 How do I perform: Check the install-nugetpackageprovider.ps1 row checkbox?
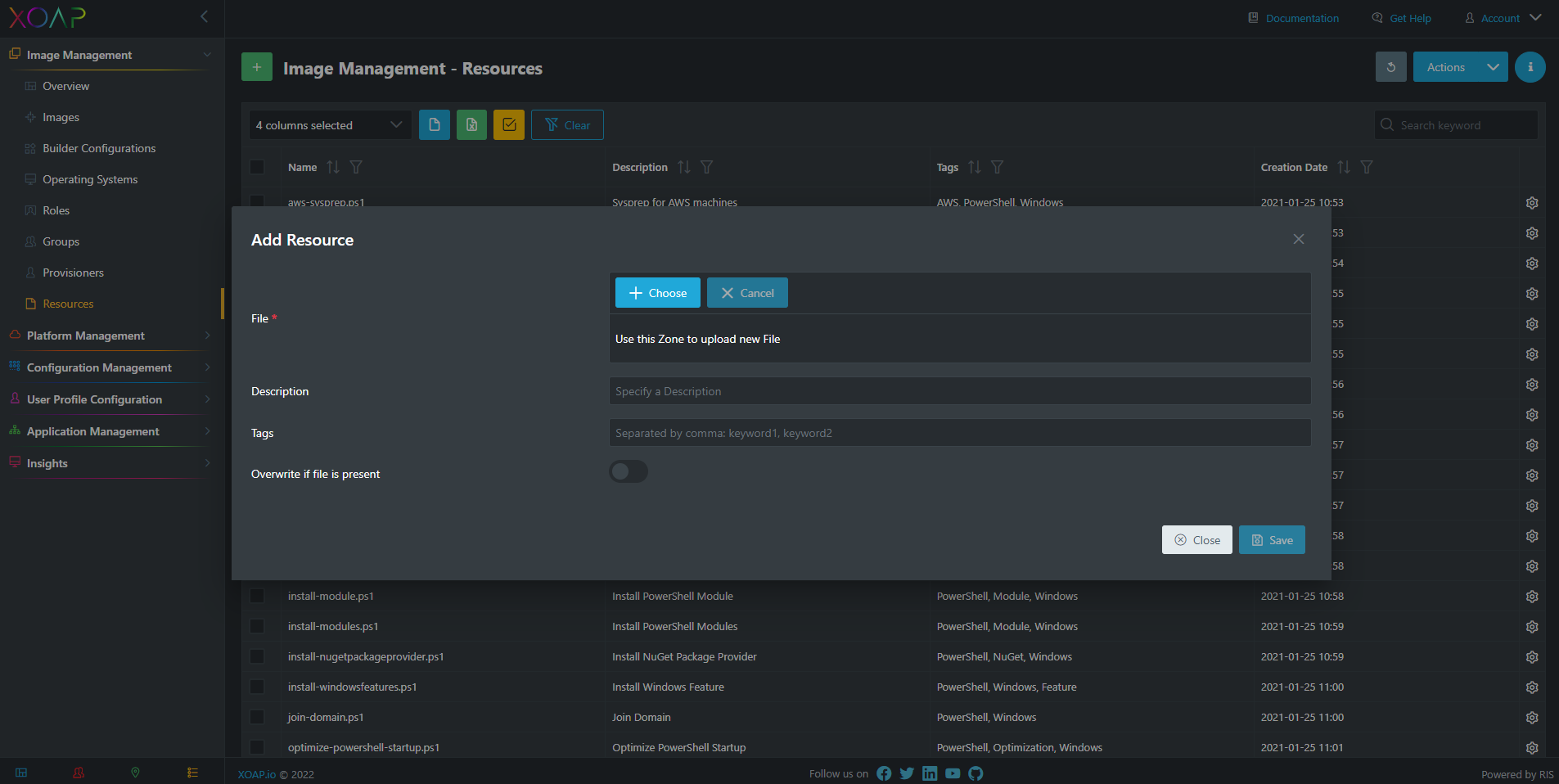tap(257, 656)
